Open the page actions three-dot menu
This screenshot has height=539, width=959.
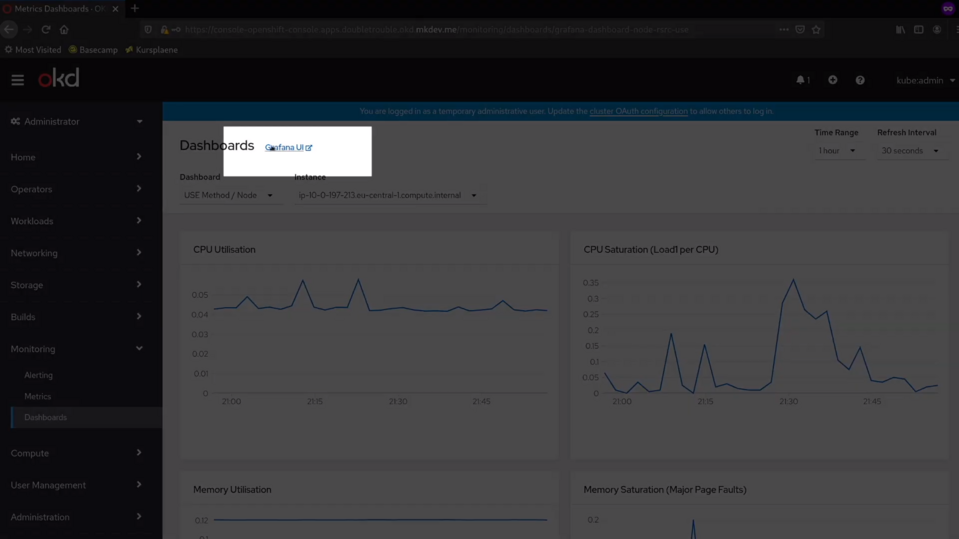click(783, 29)
